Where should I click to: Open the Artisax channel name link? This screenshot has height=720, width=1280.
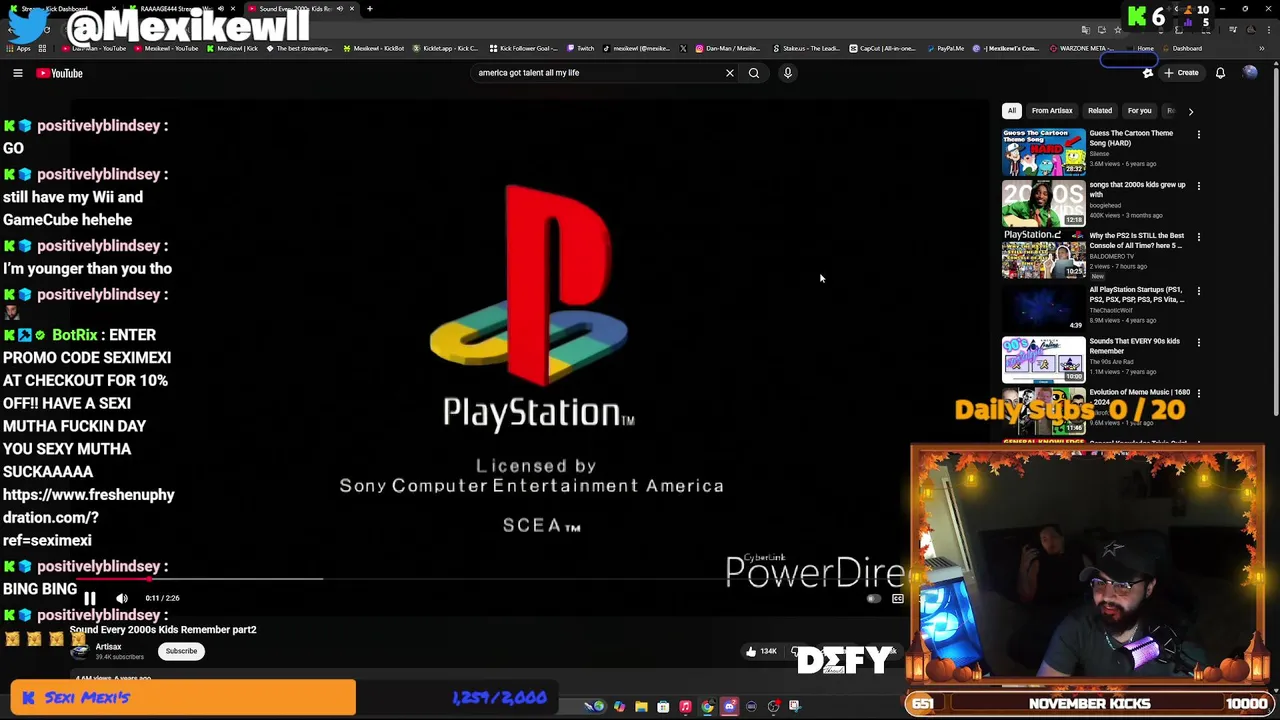tap(108, 647)
